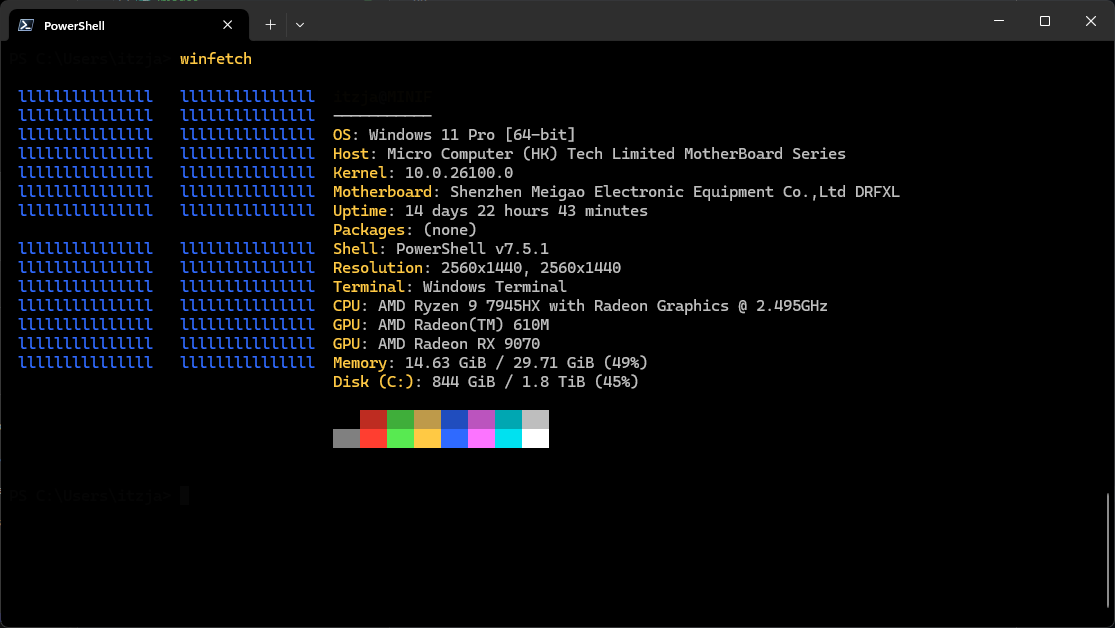The height and width of the screenshot is (628, 1115).
Task: Click the magenta color swatch
Action: (481, 438)
